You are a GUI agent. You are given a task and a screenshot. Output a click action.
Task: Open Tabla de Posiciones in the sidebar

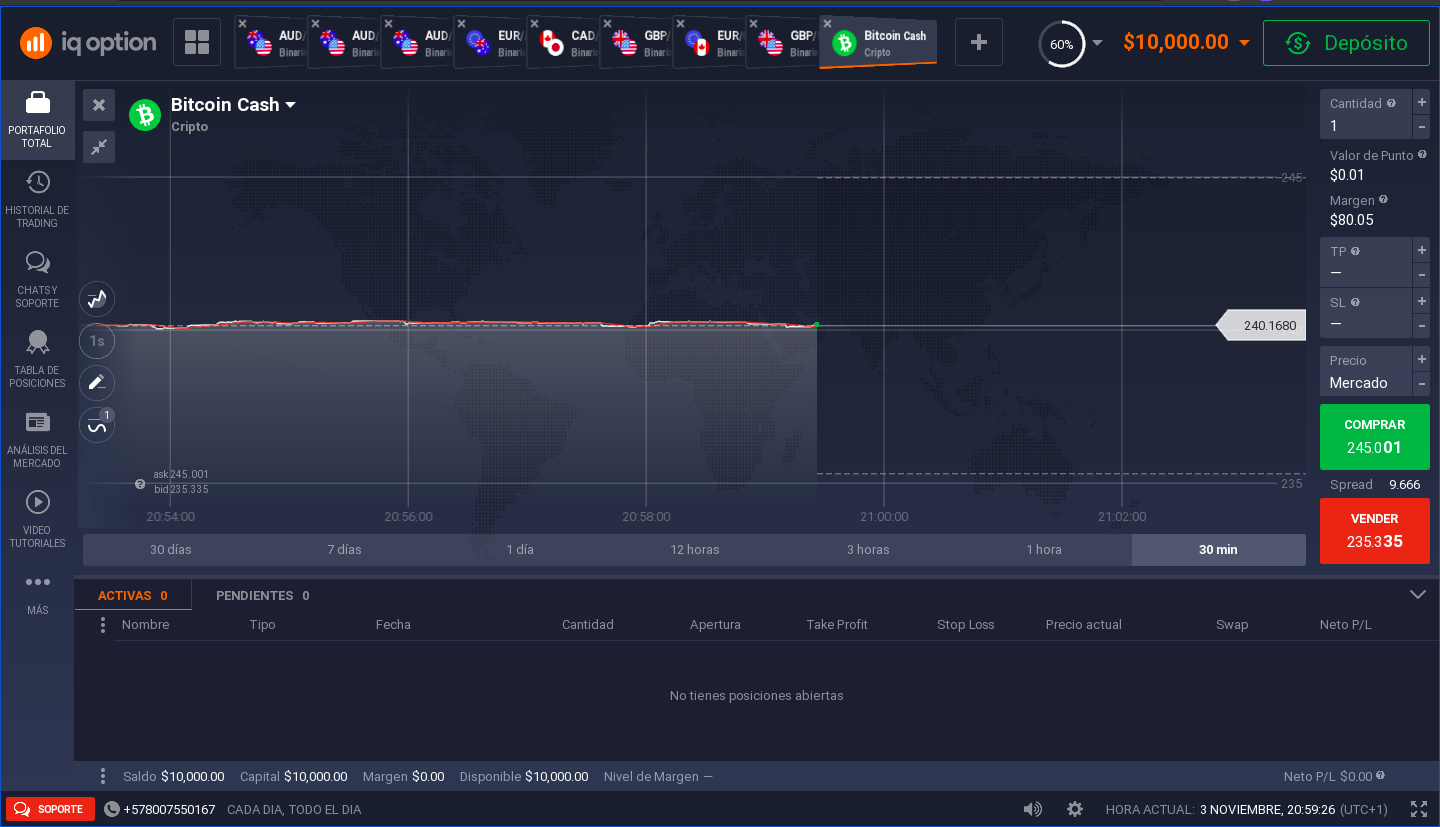[x=37, y=358]
